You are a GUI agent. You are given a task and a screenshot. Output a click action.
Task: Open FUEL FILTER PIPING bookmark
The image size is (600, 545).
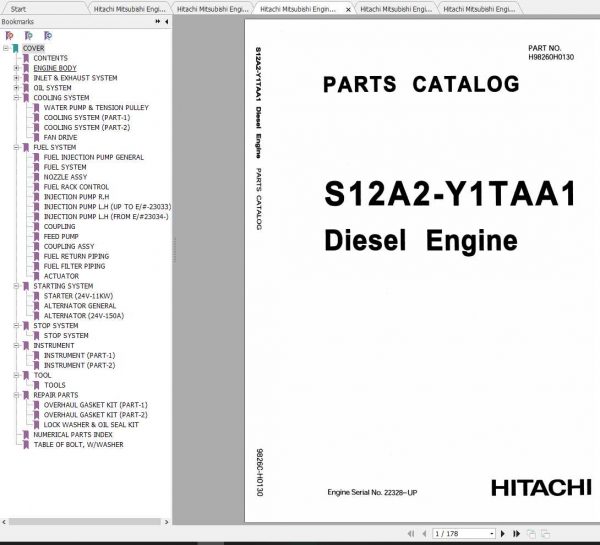(x=74, y=266)
